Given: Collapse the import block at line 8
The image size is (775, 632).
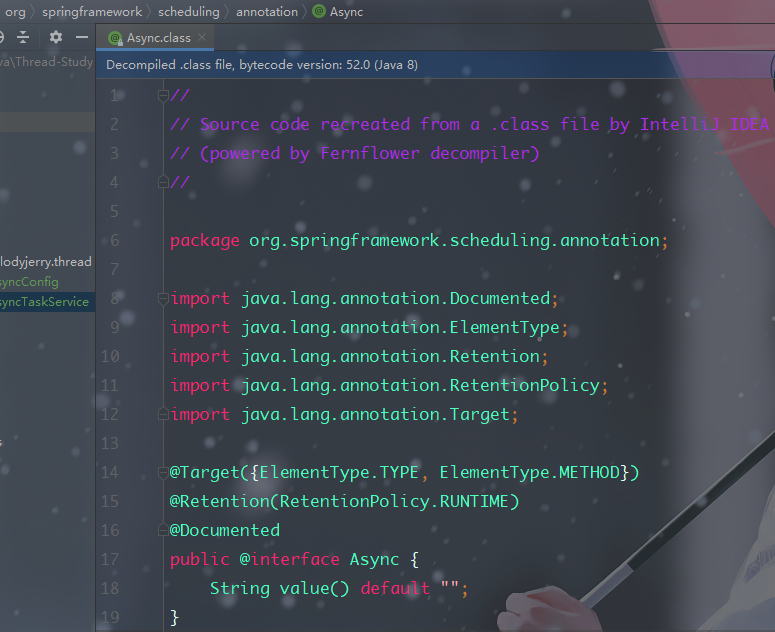Looking at the screenshot, I should pos(163,298).
